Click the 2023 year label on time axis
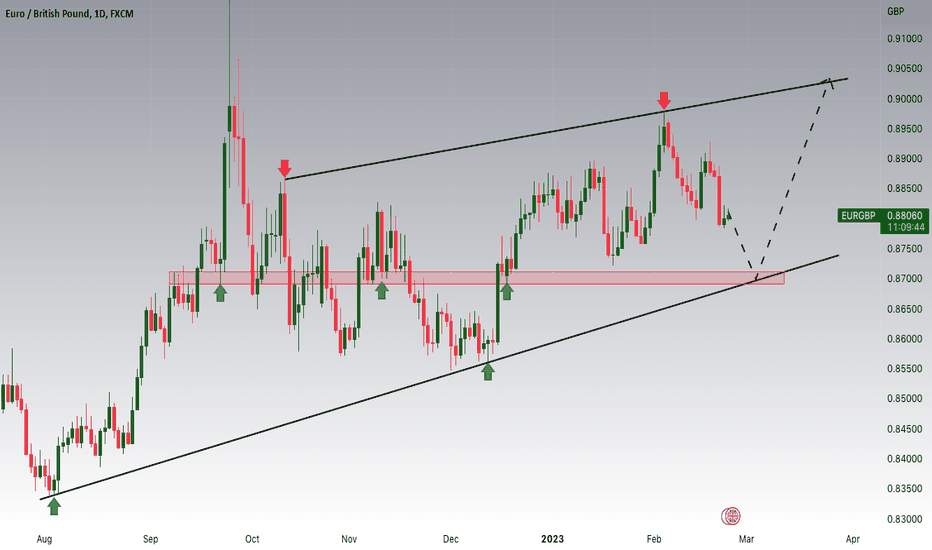932x550 pixels. pyautogui.click(x=552, y=539)
